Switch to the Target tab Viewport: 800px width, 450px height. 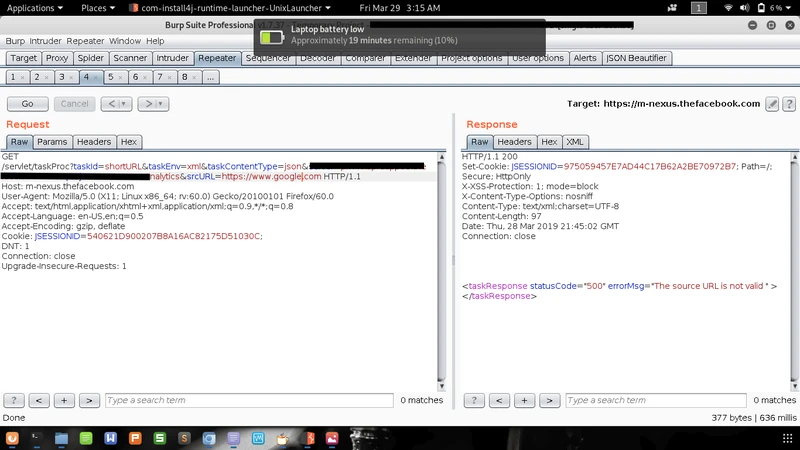(23, 58)
